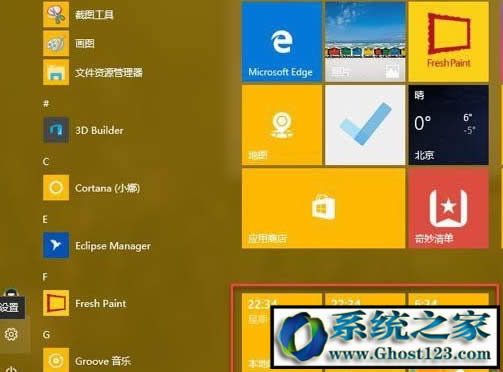Open Cortana (小娜) app icon
This screenshot has height=372, width=503.
click(x=56, y=188)
